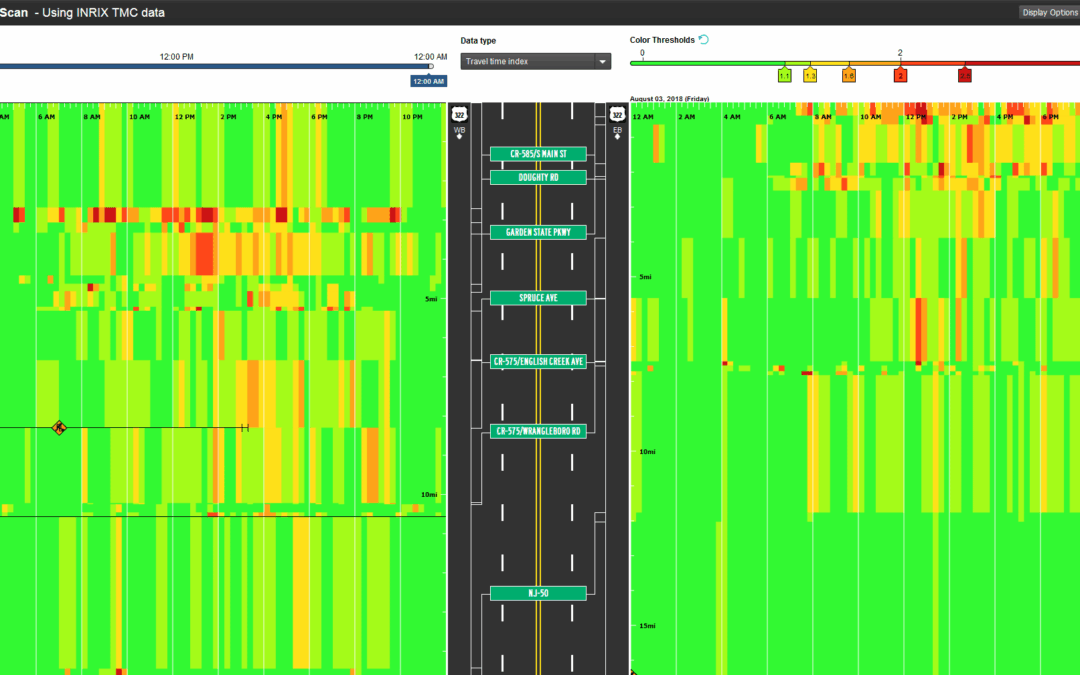Open the Data type dropdown
Screen dimensions: 1080x675
534,61
